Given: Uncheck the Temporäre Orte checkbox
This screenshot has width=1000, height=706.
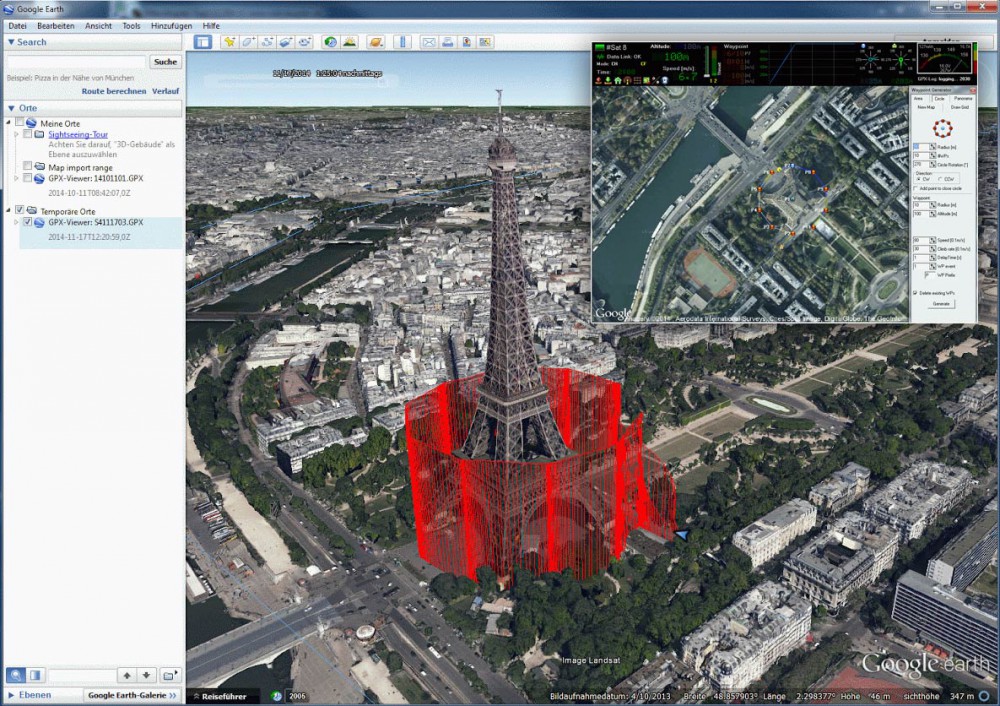Looking at the screenshot, I should 20,210.
